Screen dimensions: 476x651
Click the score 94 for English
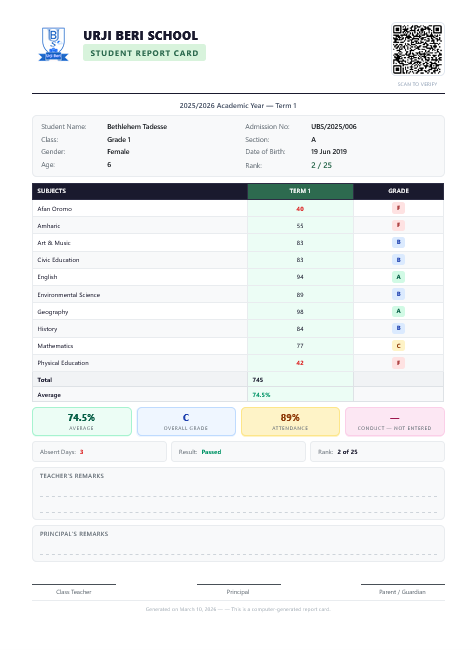(x=300, y=277)
